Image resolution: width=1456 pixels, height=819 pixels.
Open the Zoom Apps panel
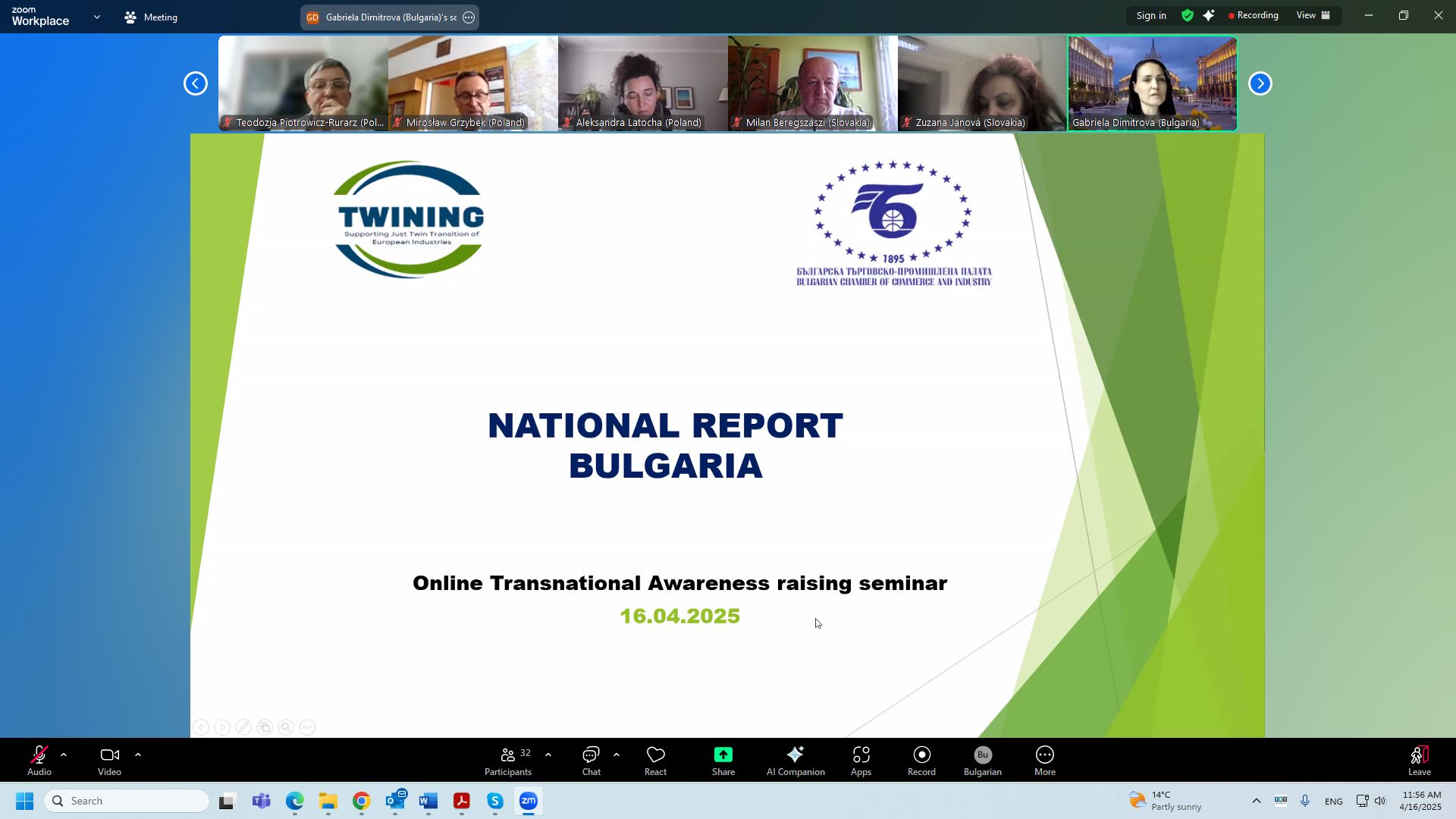pyautogui.click(x=861, y=761)
